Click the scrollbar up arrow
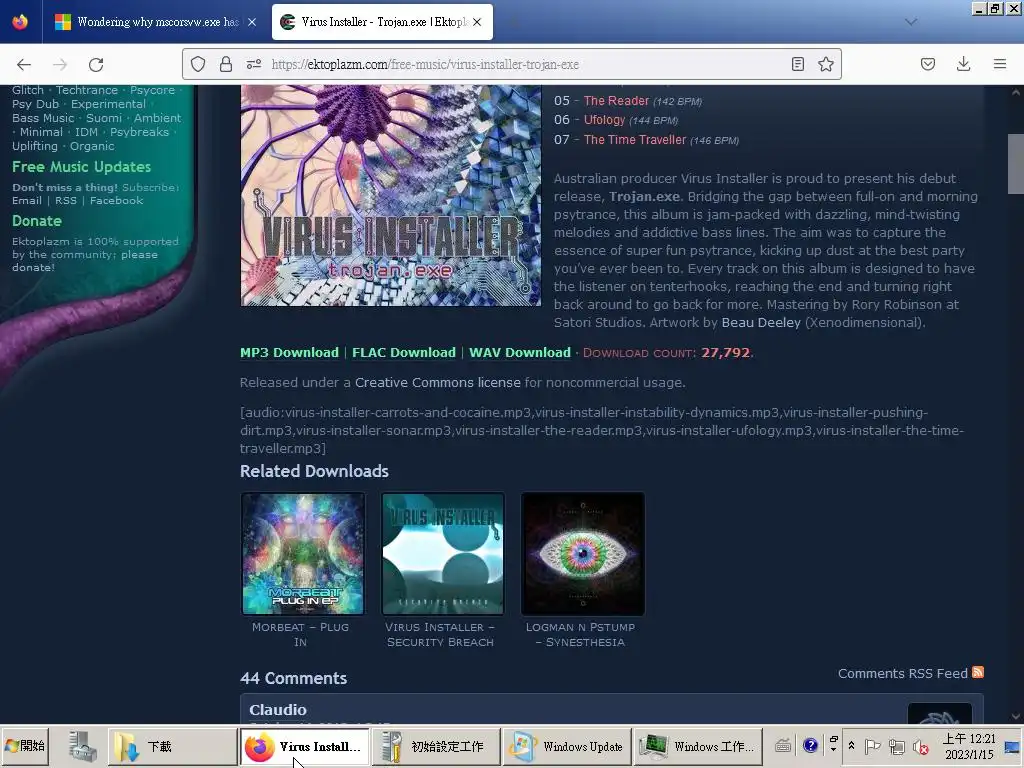The width and height of the screenshot is (1024, 768). [x=1016, y=92]
